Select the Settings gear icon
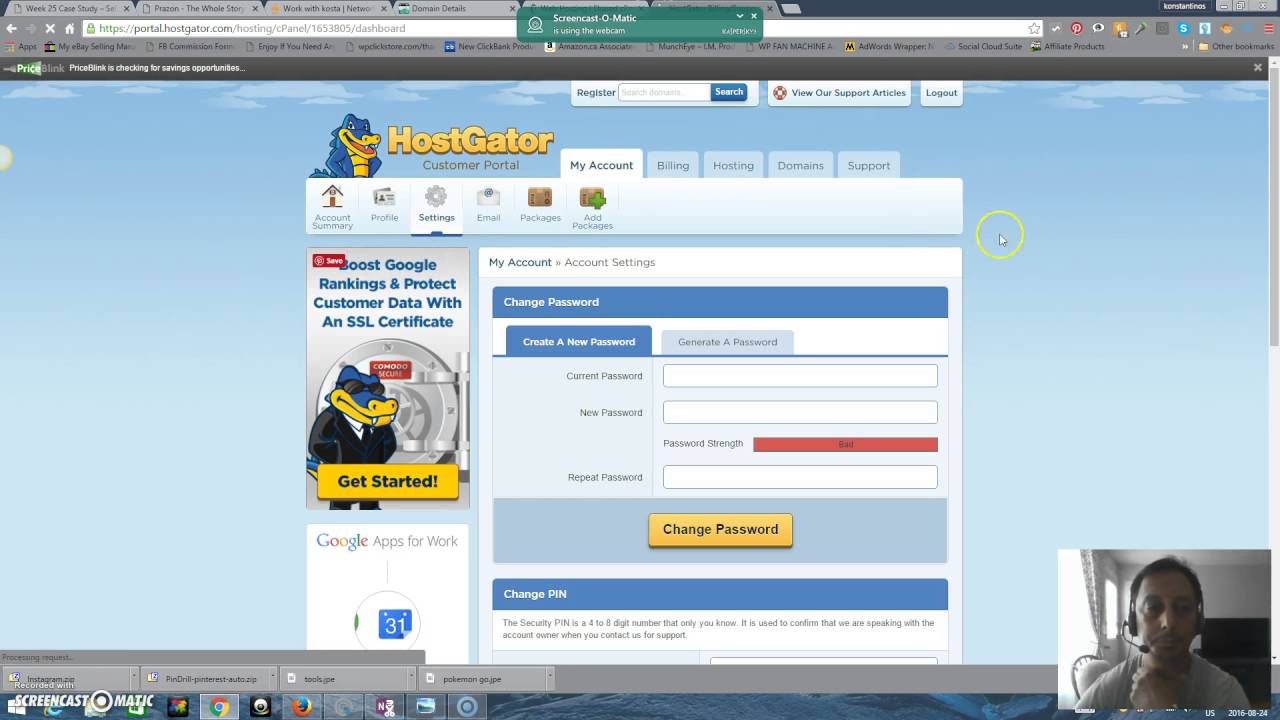The width and height of the screenshot is (1280, 720). click(x=436, y=197)
